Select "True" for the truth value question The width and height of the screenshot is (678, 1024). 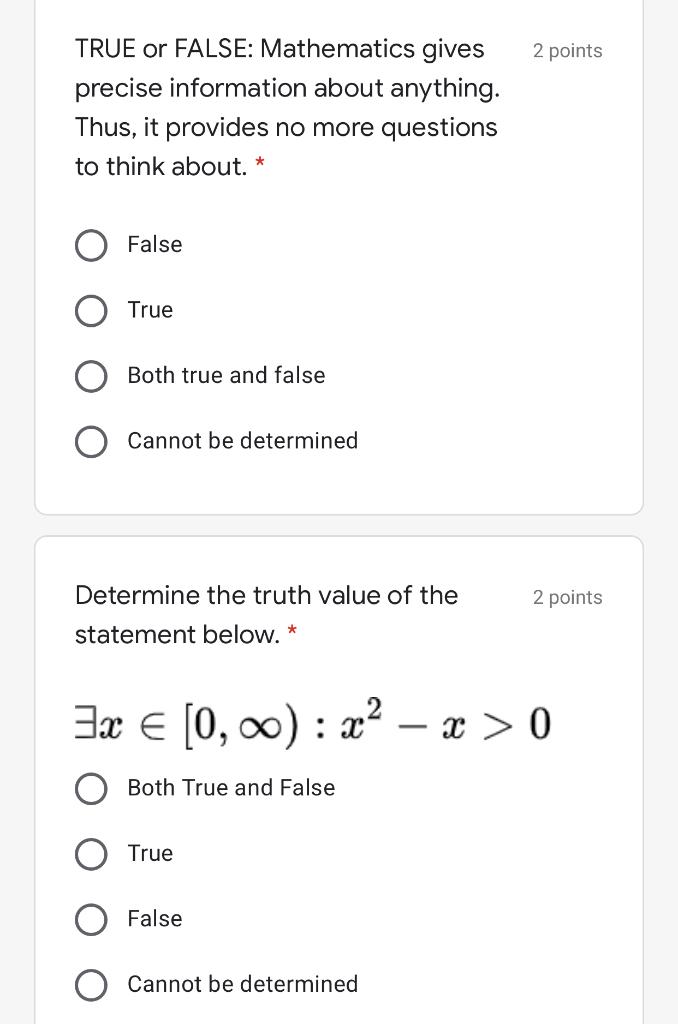(91, 853)
